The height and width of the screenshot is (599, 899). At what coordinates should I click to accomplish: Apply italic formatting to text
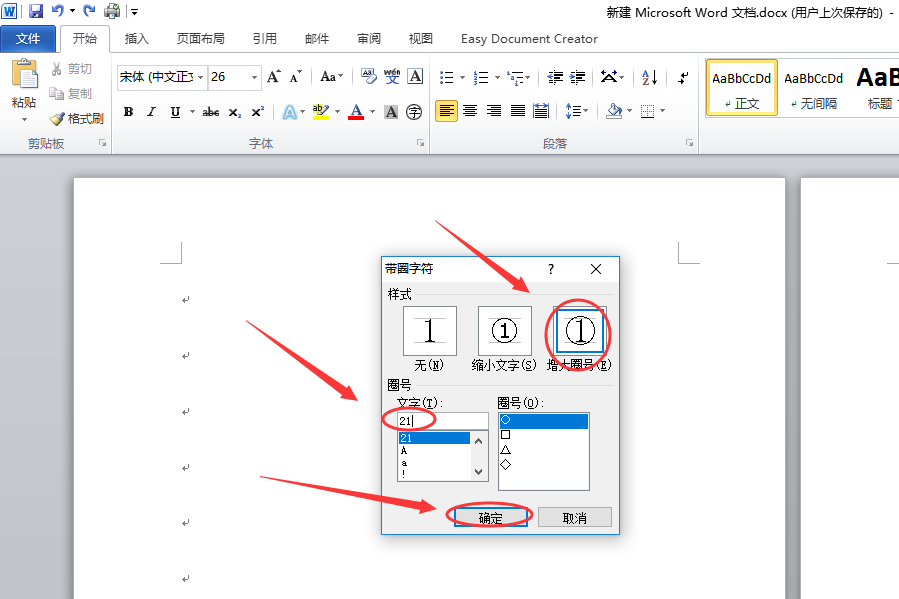(151, 112)
